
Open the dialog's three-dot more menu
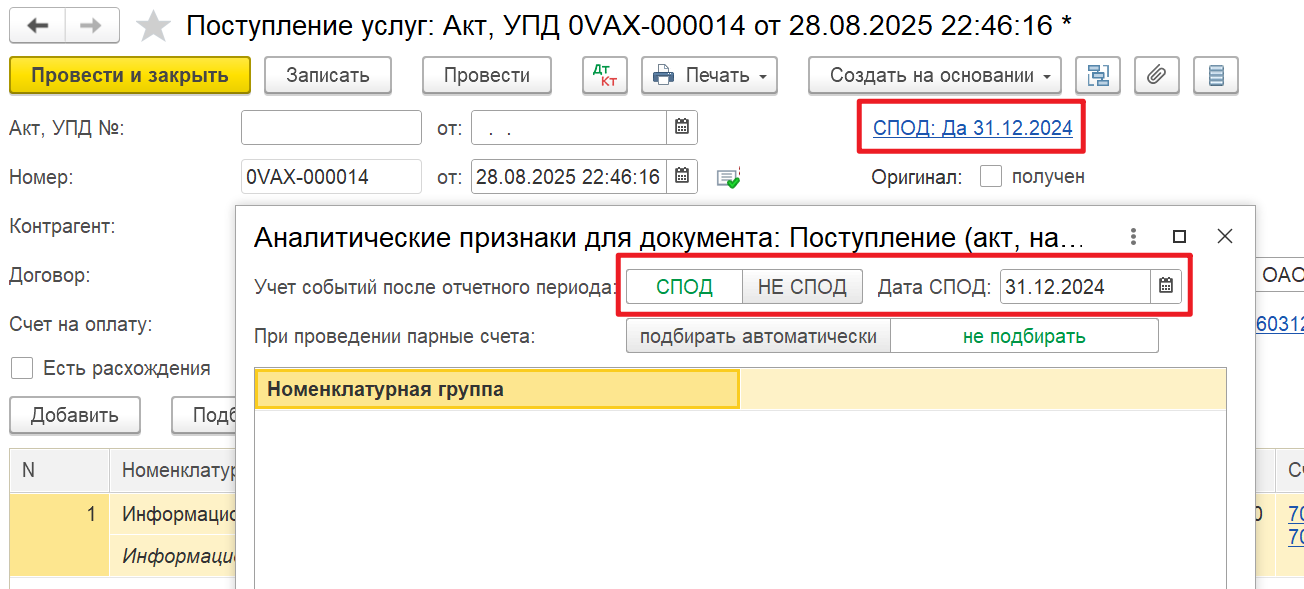click(x=1133, y=236)
